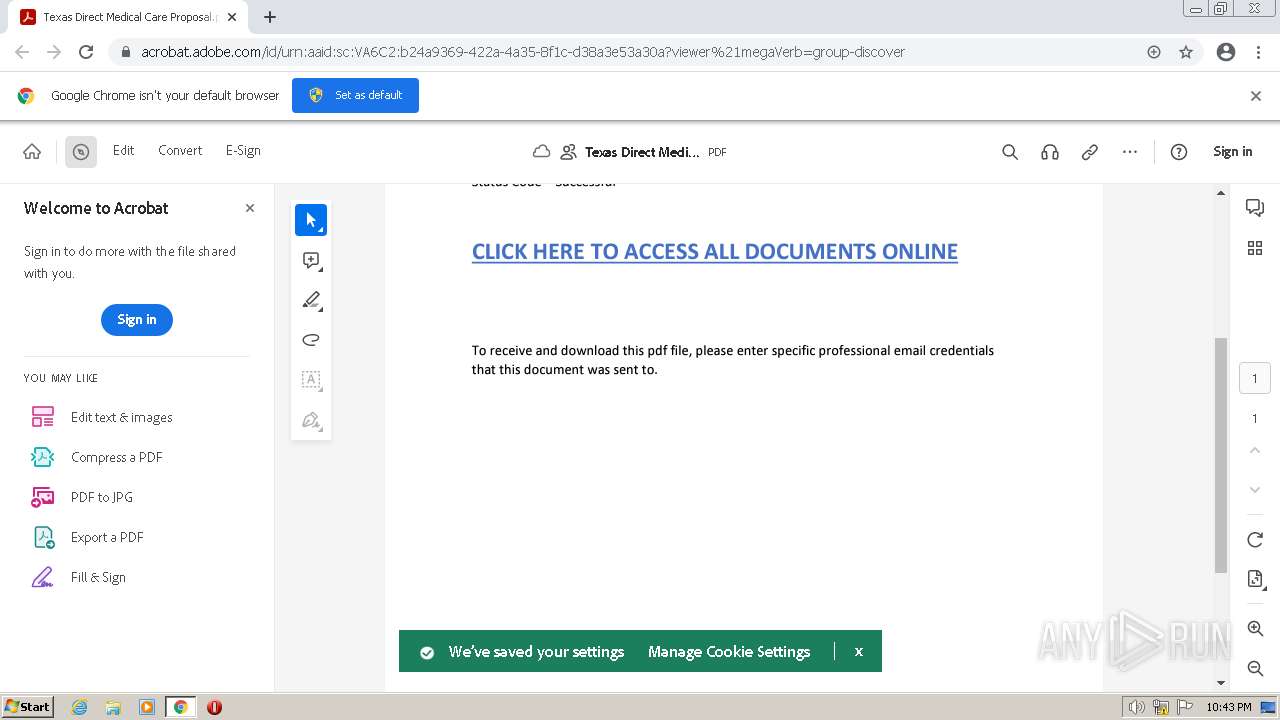Image resolution: width=1280 pixels, height=720 pixels.
Task: Click the Edit text & images icon
Action: [43, 417]
